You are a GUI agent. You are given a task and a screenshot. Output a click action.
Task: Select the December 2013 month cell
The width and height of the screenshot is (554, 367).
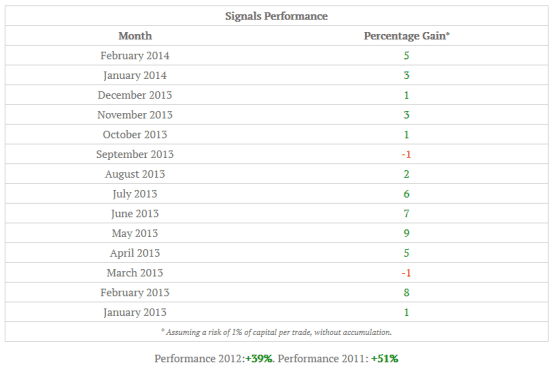click(x=135, y=95)
